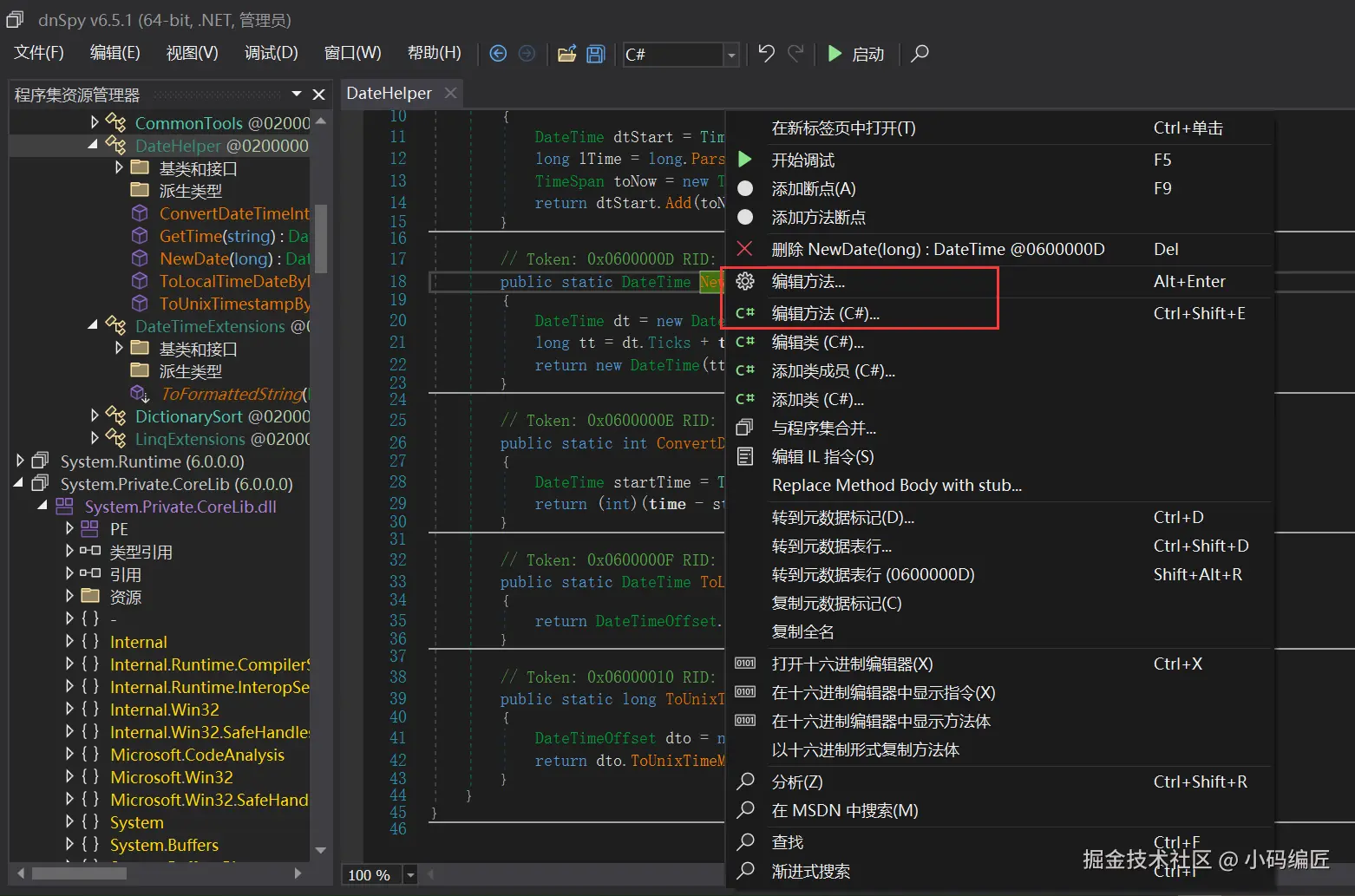Viewport: 1355px width, 896px height.
Task: Click the open file folder icon
Action: point(566,54)
